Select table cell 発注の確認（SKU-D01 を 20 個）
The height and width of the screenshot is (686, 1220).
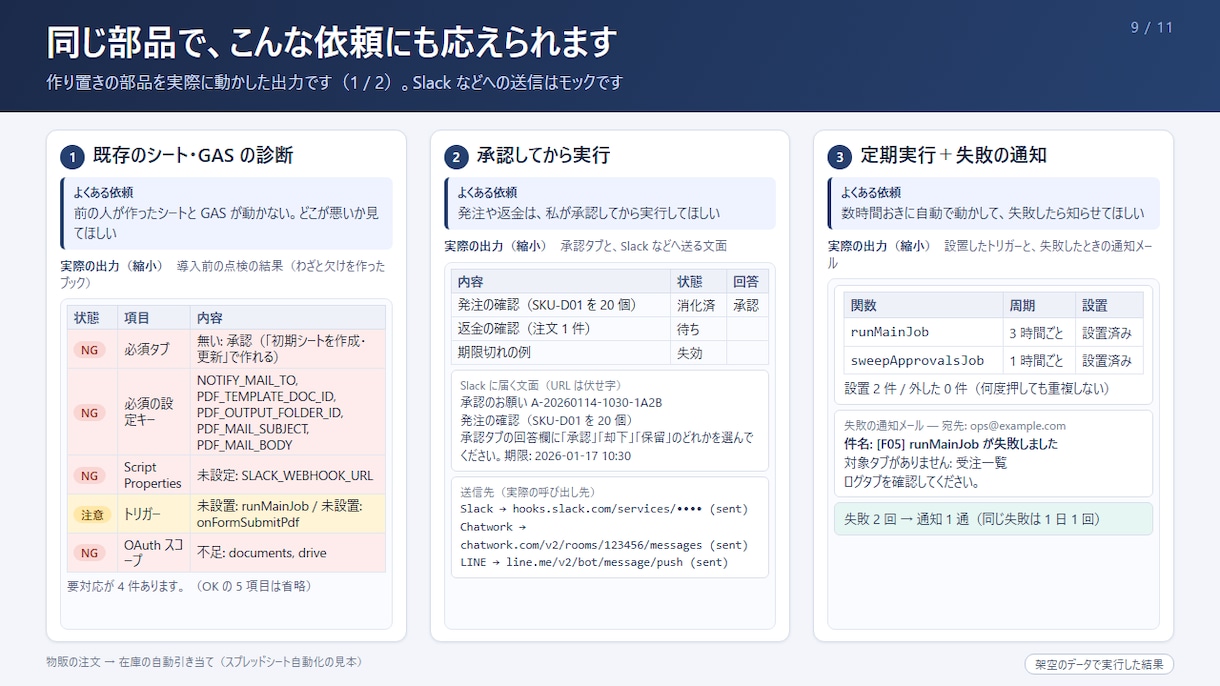coord(560,305)
